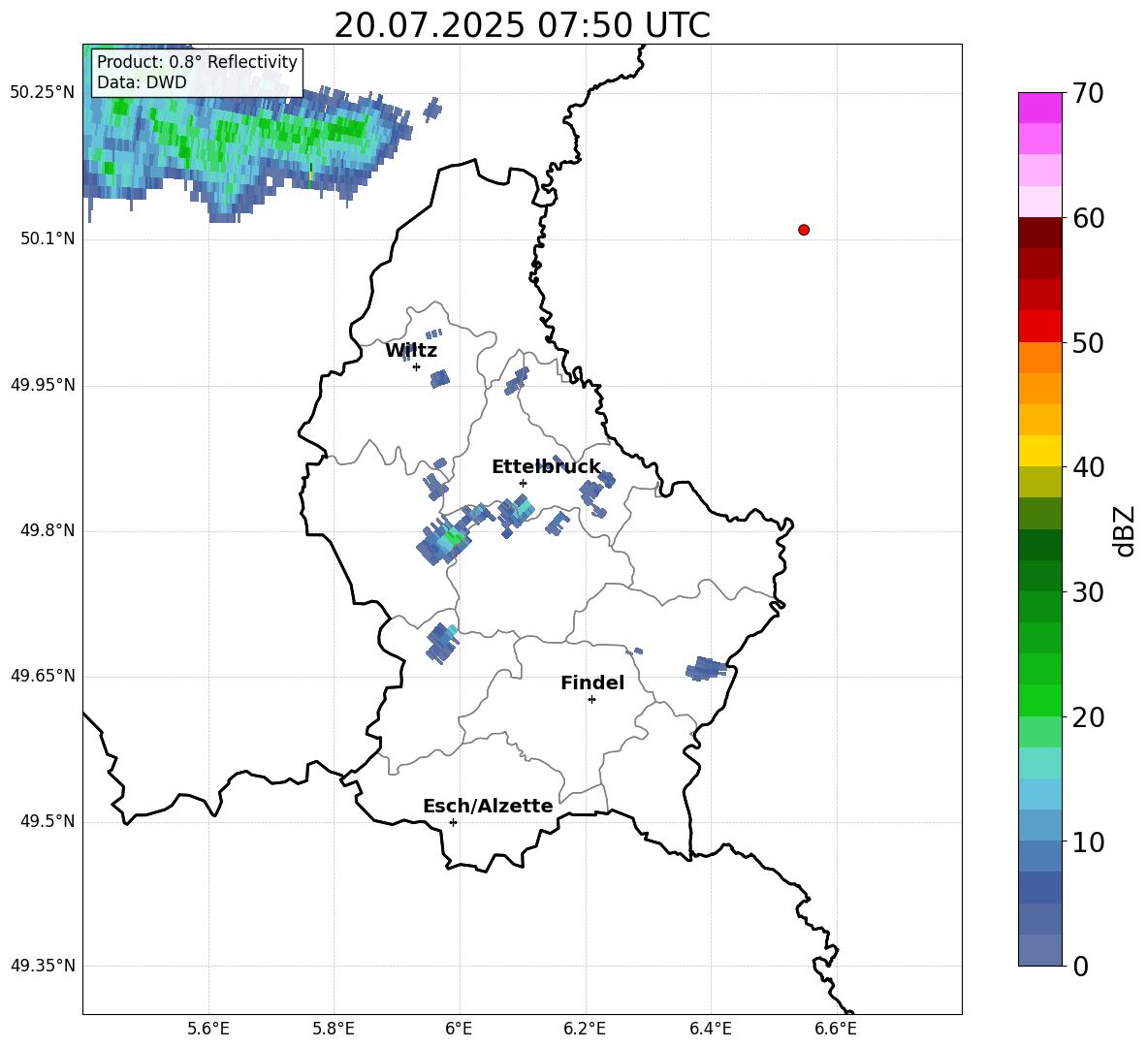Click the radar echo cell near eastern border
Screen dimensions: 1148x1048
[x=707, y=668]
